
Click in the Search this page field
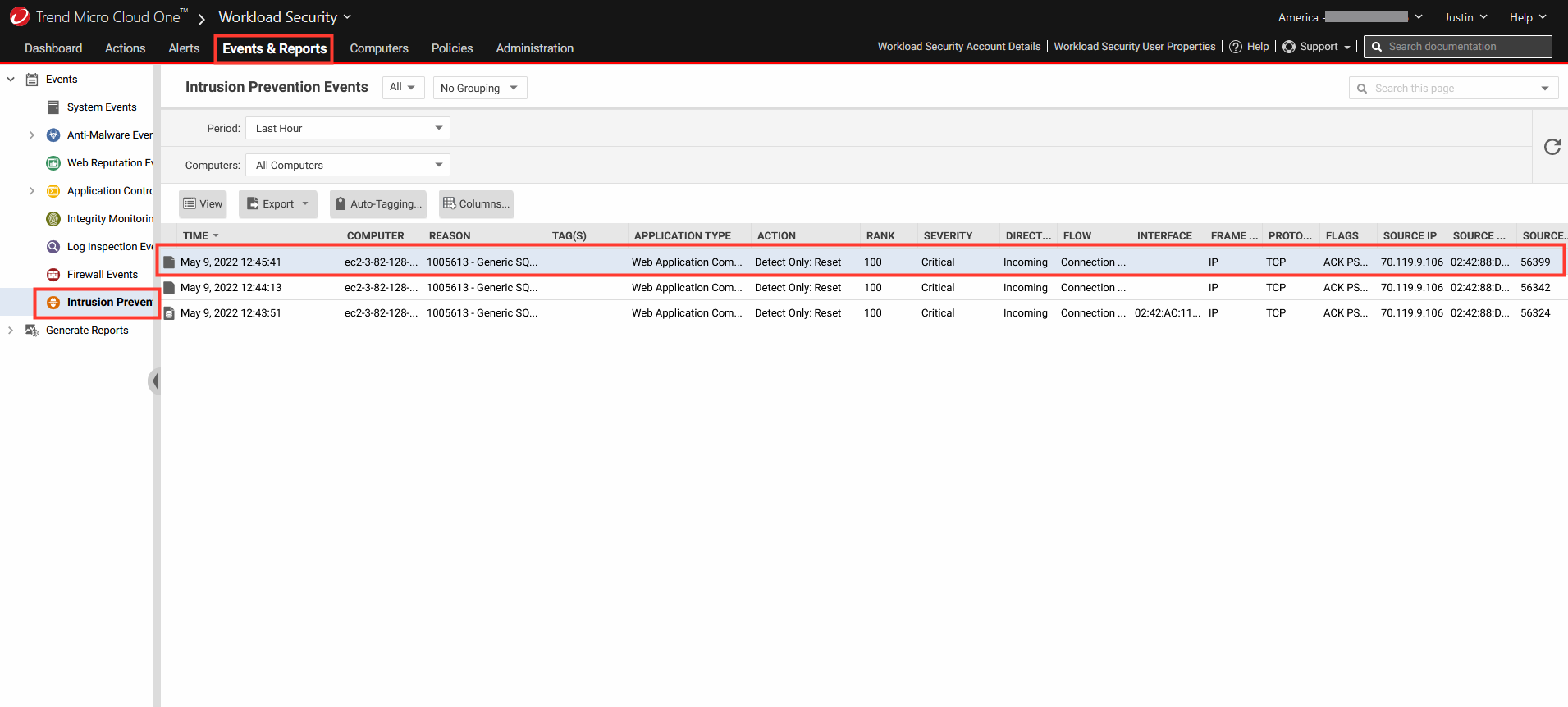pos(1452,89)
